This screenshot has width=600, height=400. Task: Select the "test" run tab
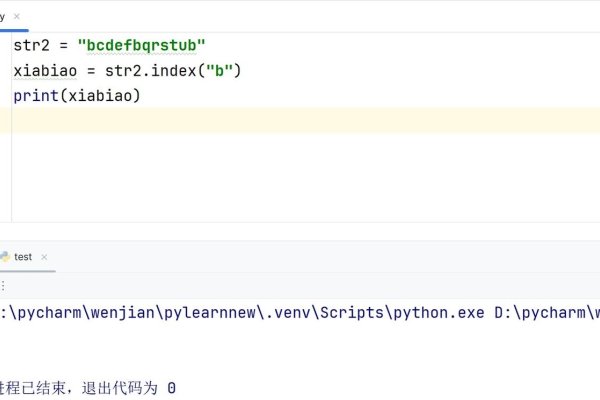pyautogui.click(x=22, y=257)
